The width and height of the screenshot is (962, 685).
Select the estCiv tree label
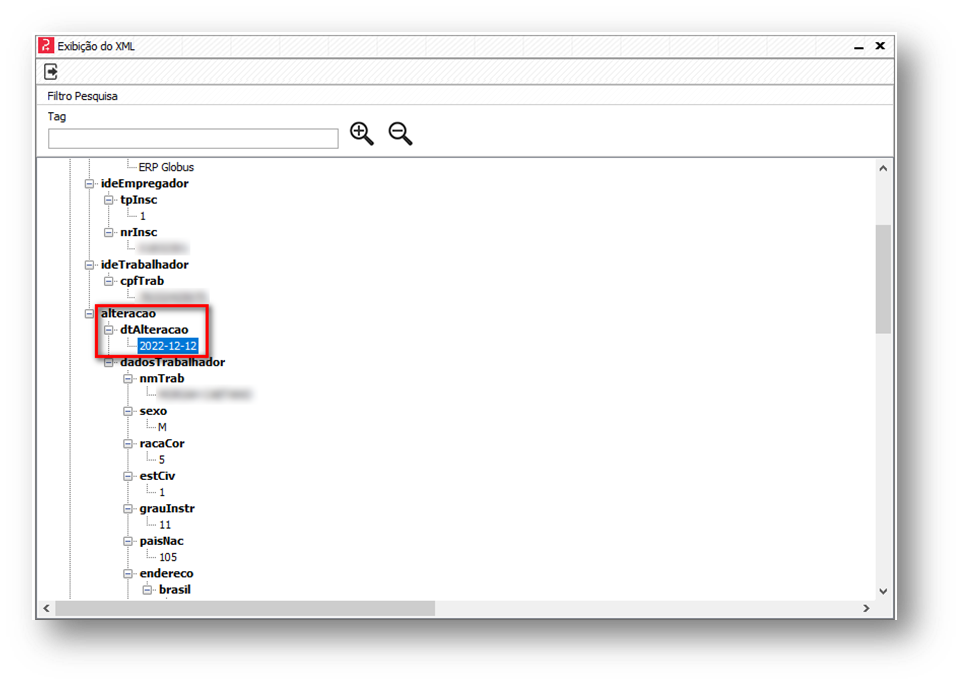[158, 476]
